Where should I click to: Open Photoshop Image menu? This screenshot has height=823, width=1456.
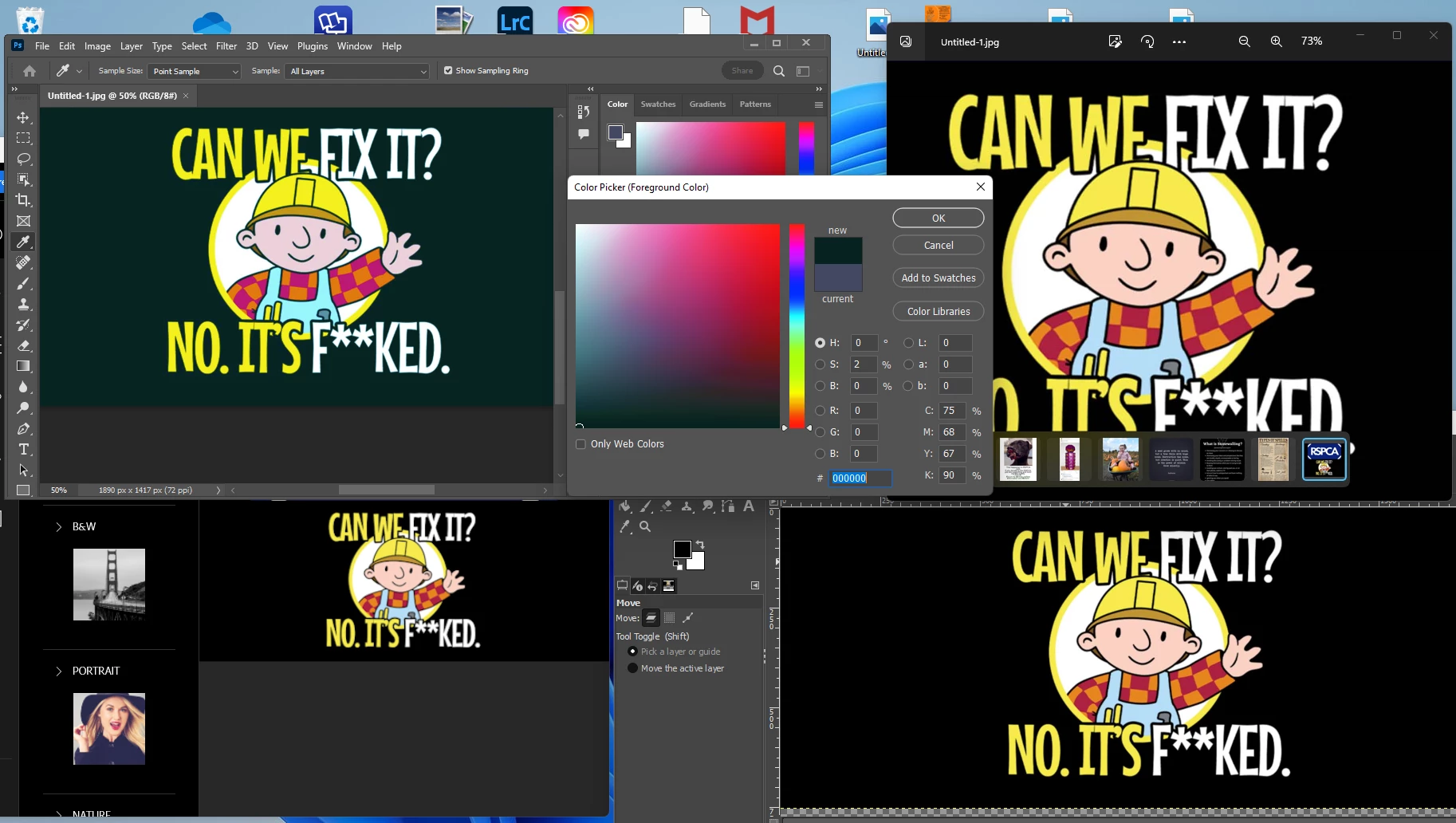point(97,46)
